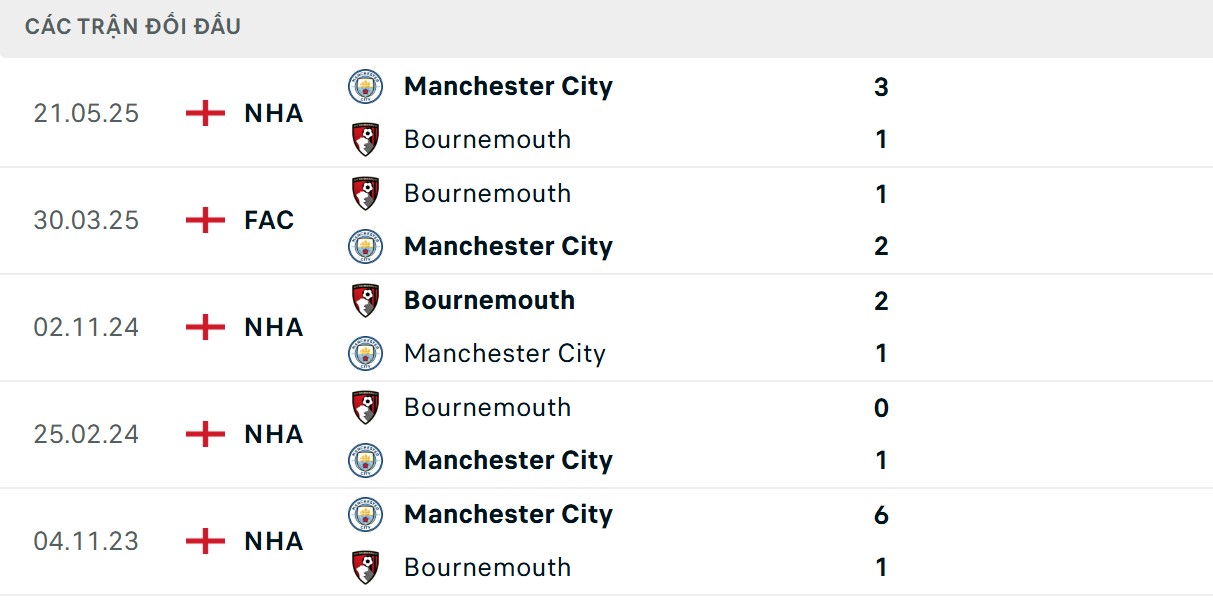
Task: Open Manchester City team in 21.05.25 match
Action: pyautogui.click(x=507, y=86)
